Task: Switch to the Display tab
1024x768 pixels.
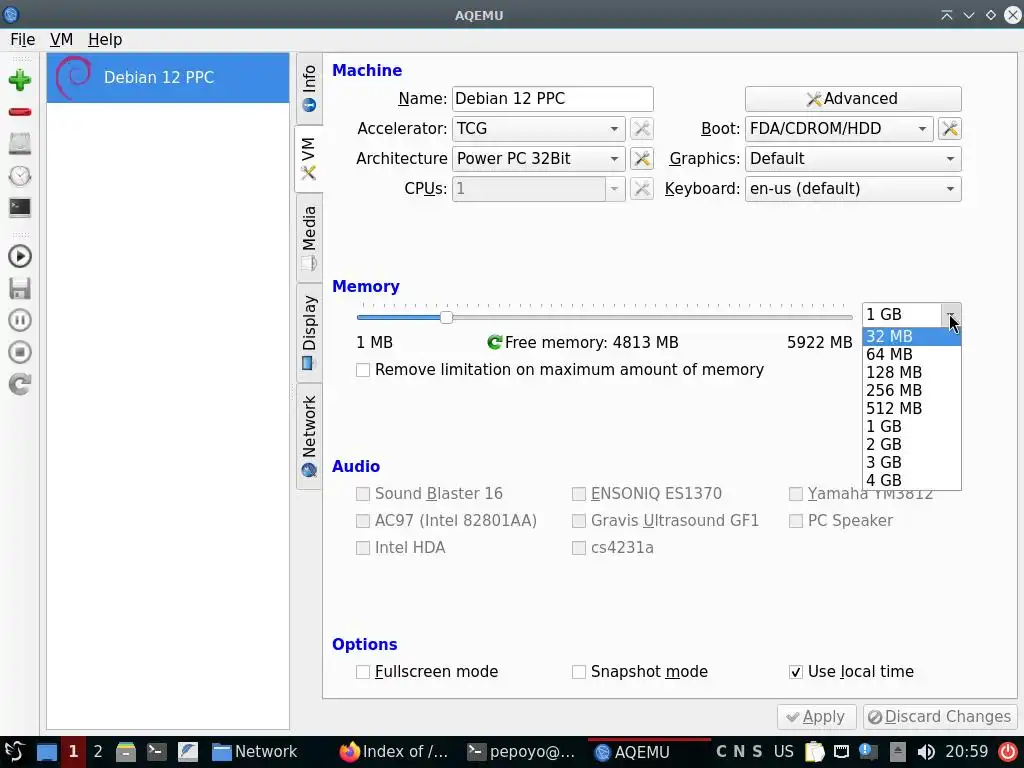Action: click(309, 332)
